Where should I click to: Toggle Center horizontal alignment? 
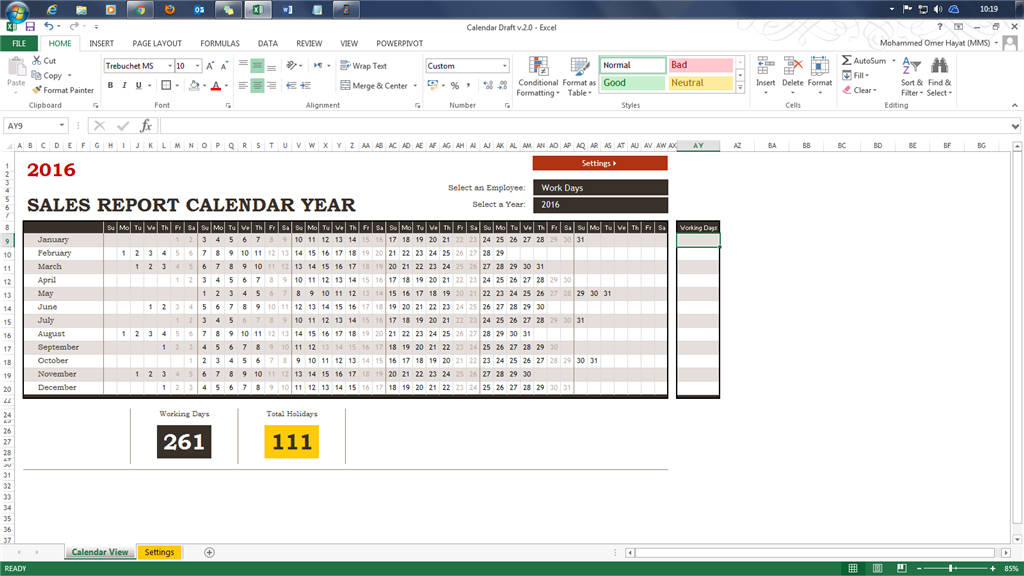(x=257, y=86)
